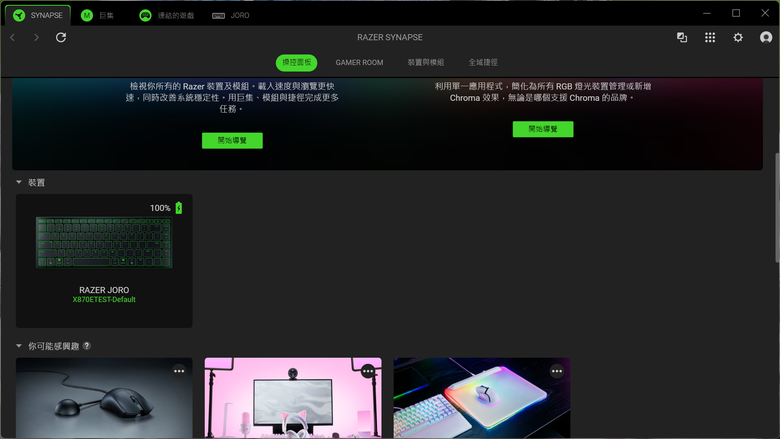Viewport: 780px width, 439px height.
Task: Select the GAMER ROOM tab
Action: coord(359,63)
